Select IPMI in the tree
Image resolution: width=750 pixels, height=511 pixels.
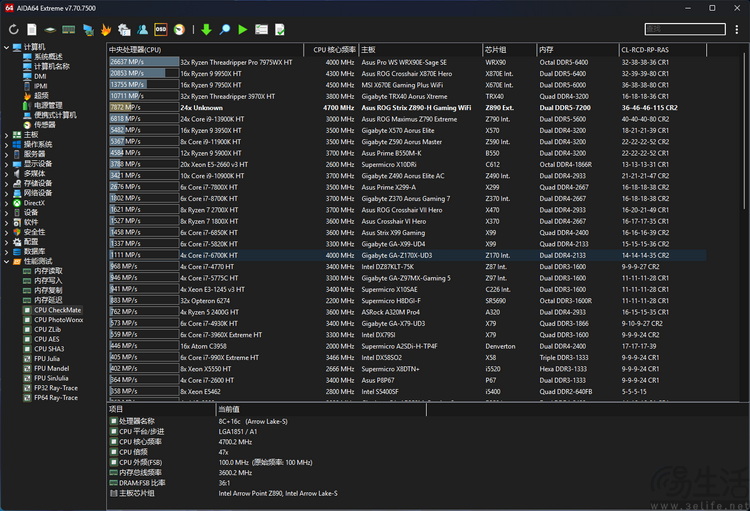click(41, 86)
